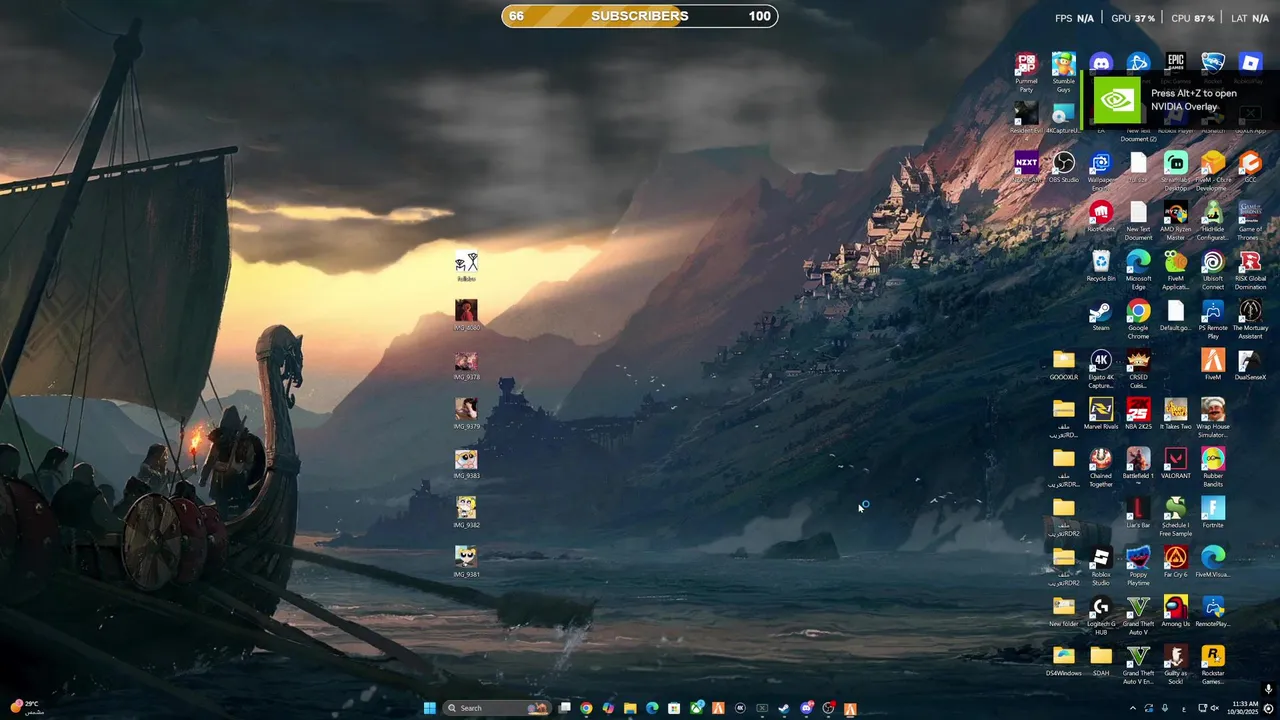The image size is (1280, 720).
Task: Launch AMD Ryzen Master shortcut
Action: click(x=1175, y=220)
